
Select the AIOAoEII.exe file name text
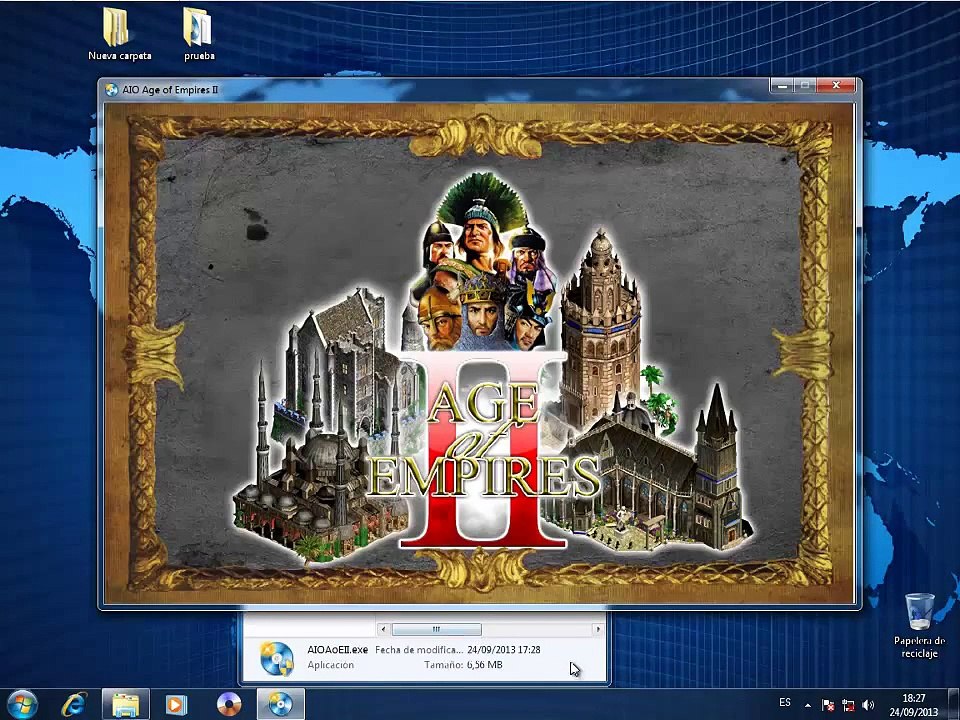337,650
